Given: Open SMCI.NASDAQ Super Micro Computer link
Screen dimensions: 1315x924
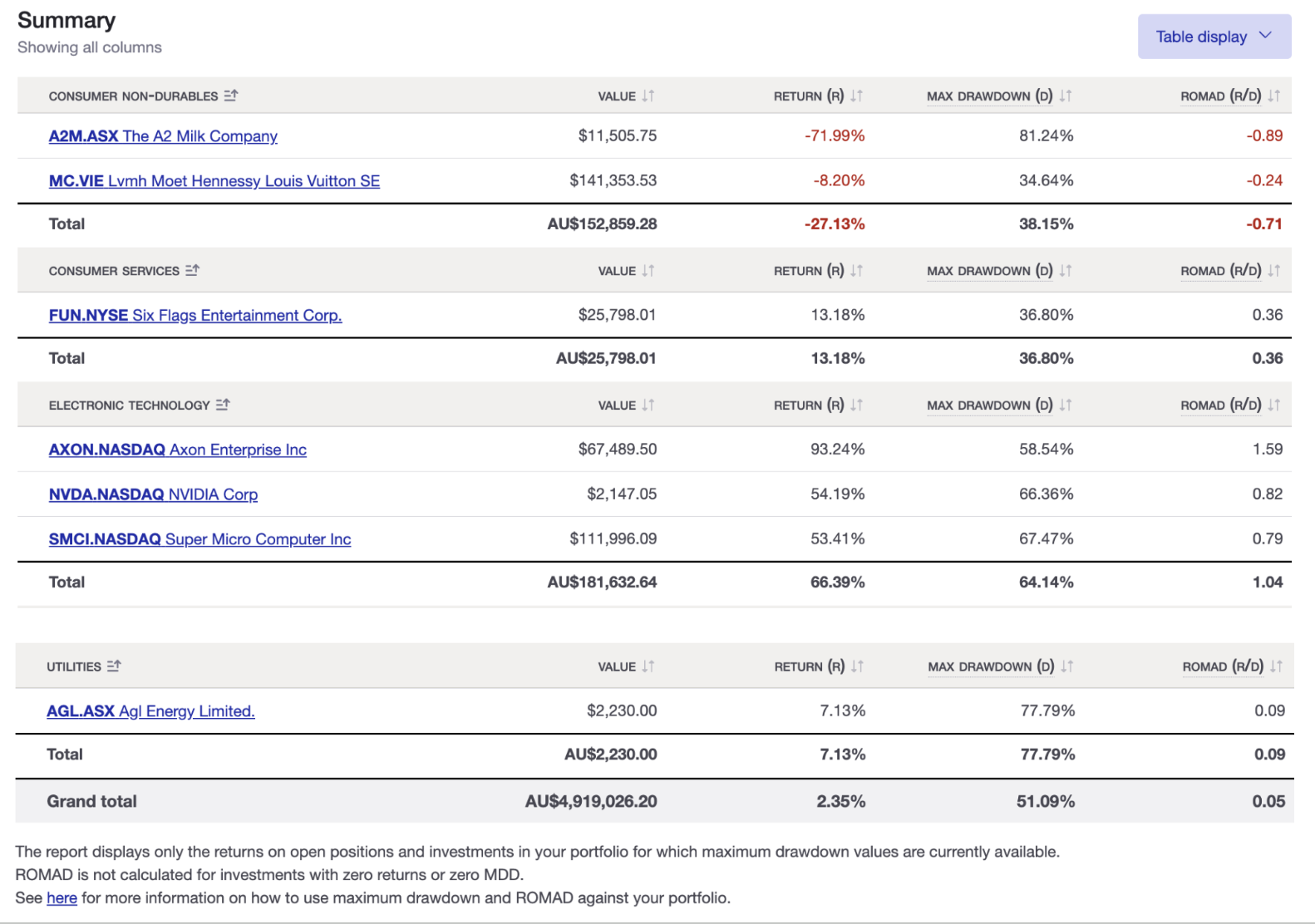Looking at the screenshot, I should [199, 540].
